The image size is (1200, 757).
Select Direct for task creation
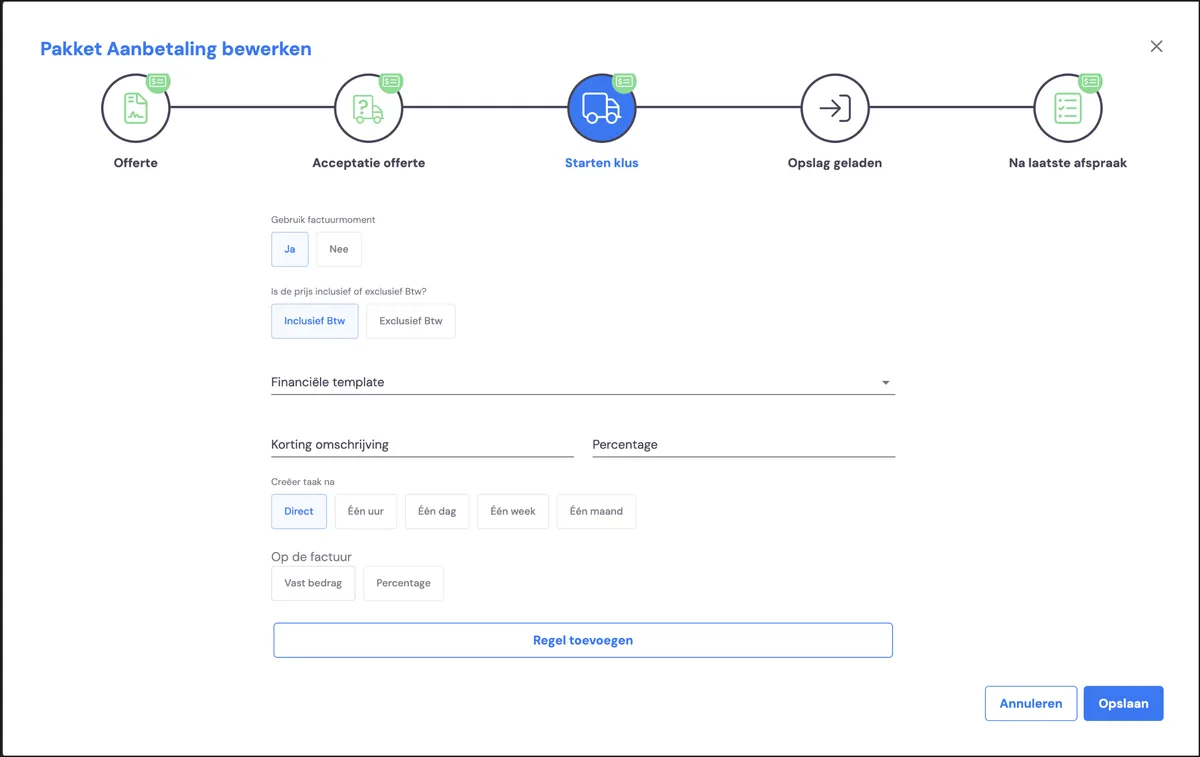click(x=299, y=511)
